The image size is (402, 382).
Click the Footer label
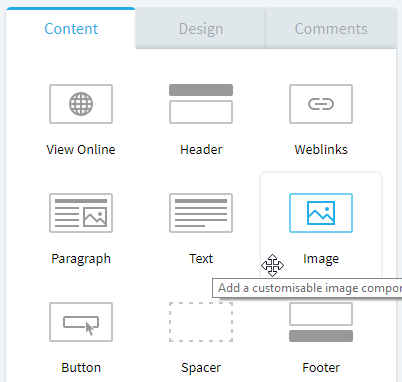click(321, 367)
